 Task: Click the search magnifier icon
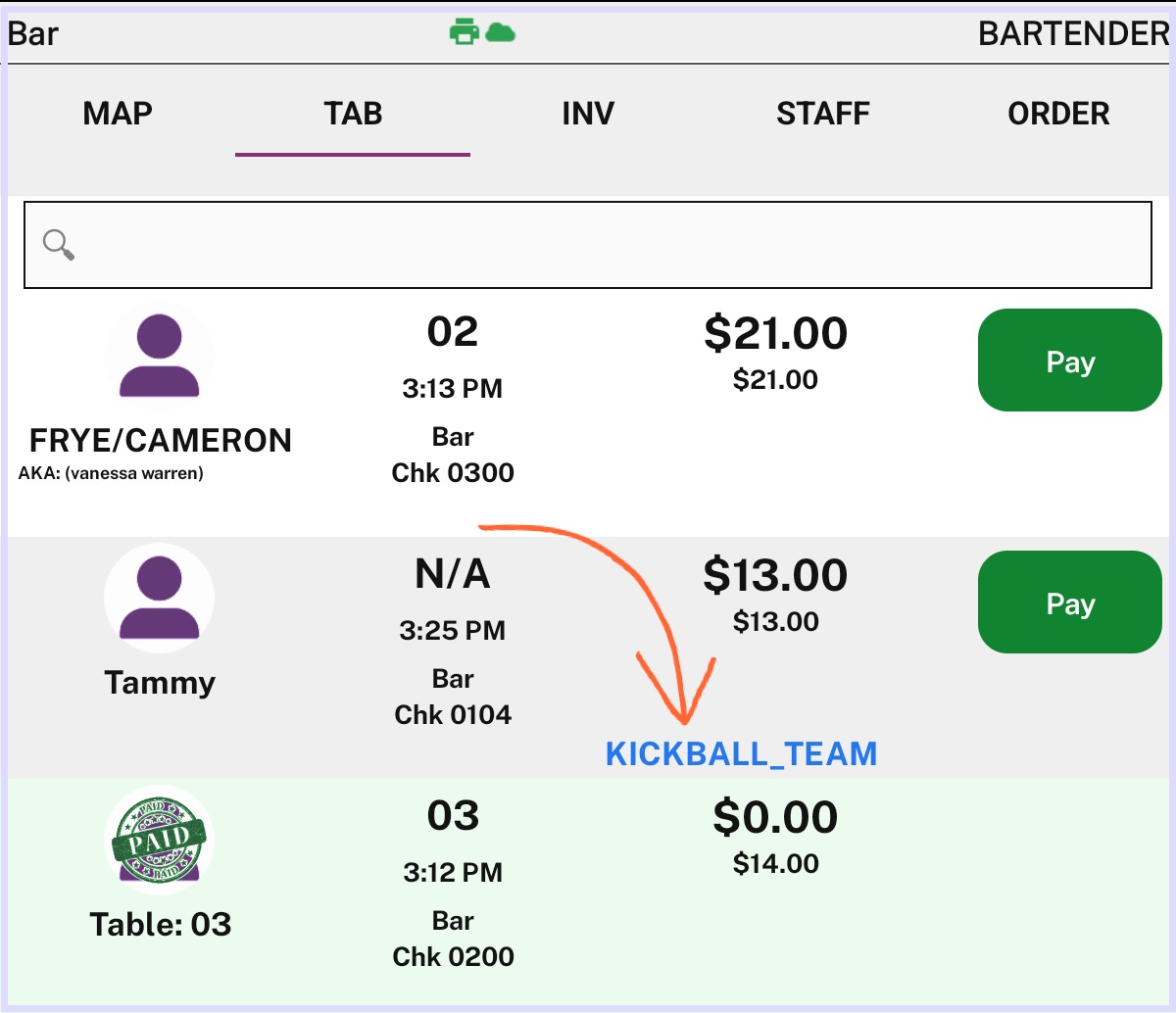coord(59,245)
